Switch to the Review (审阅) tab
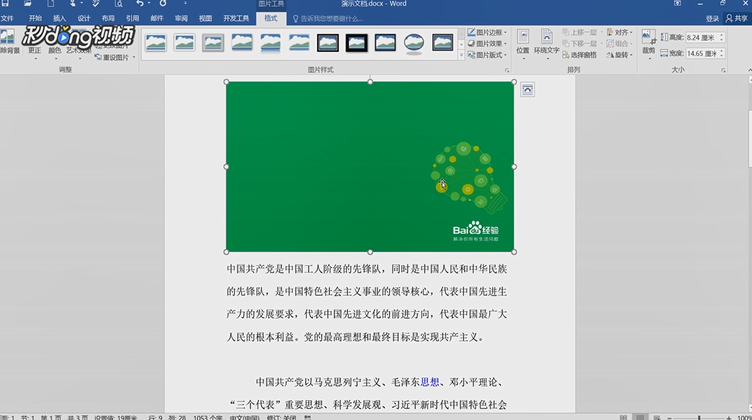752x420 pixels. click(x=181, y=18)
